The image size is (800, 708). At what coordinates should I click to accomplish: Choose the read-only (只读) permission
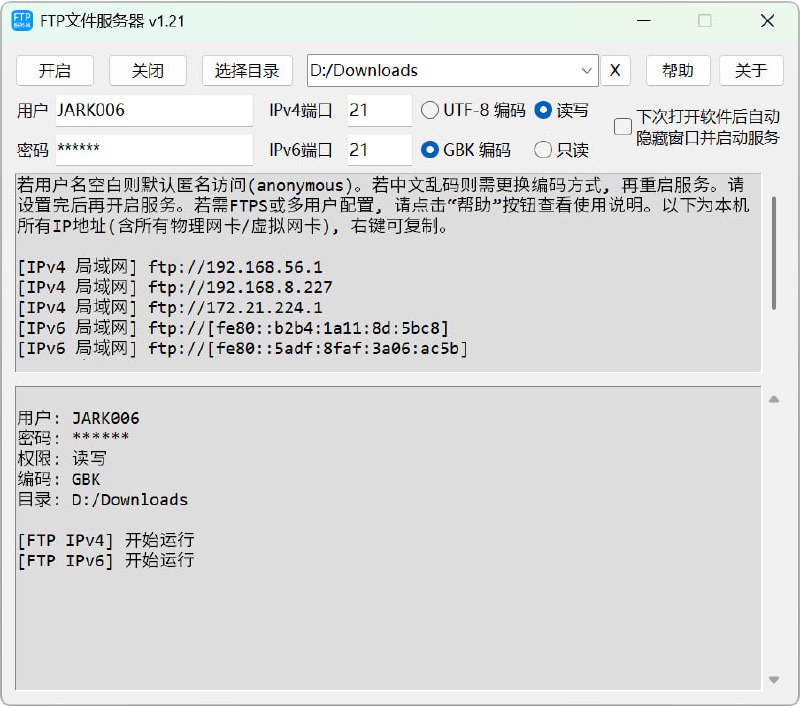(x=543, y=150)
